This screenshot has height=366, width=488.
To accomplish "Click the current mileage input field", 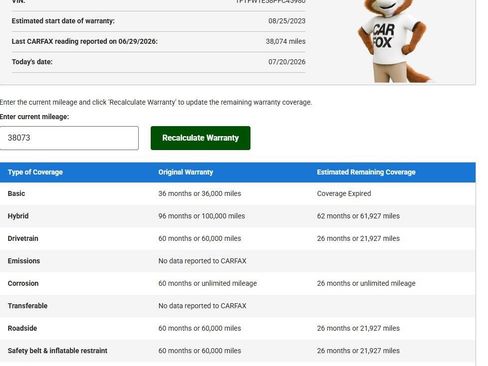I will tap(69, 138).
